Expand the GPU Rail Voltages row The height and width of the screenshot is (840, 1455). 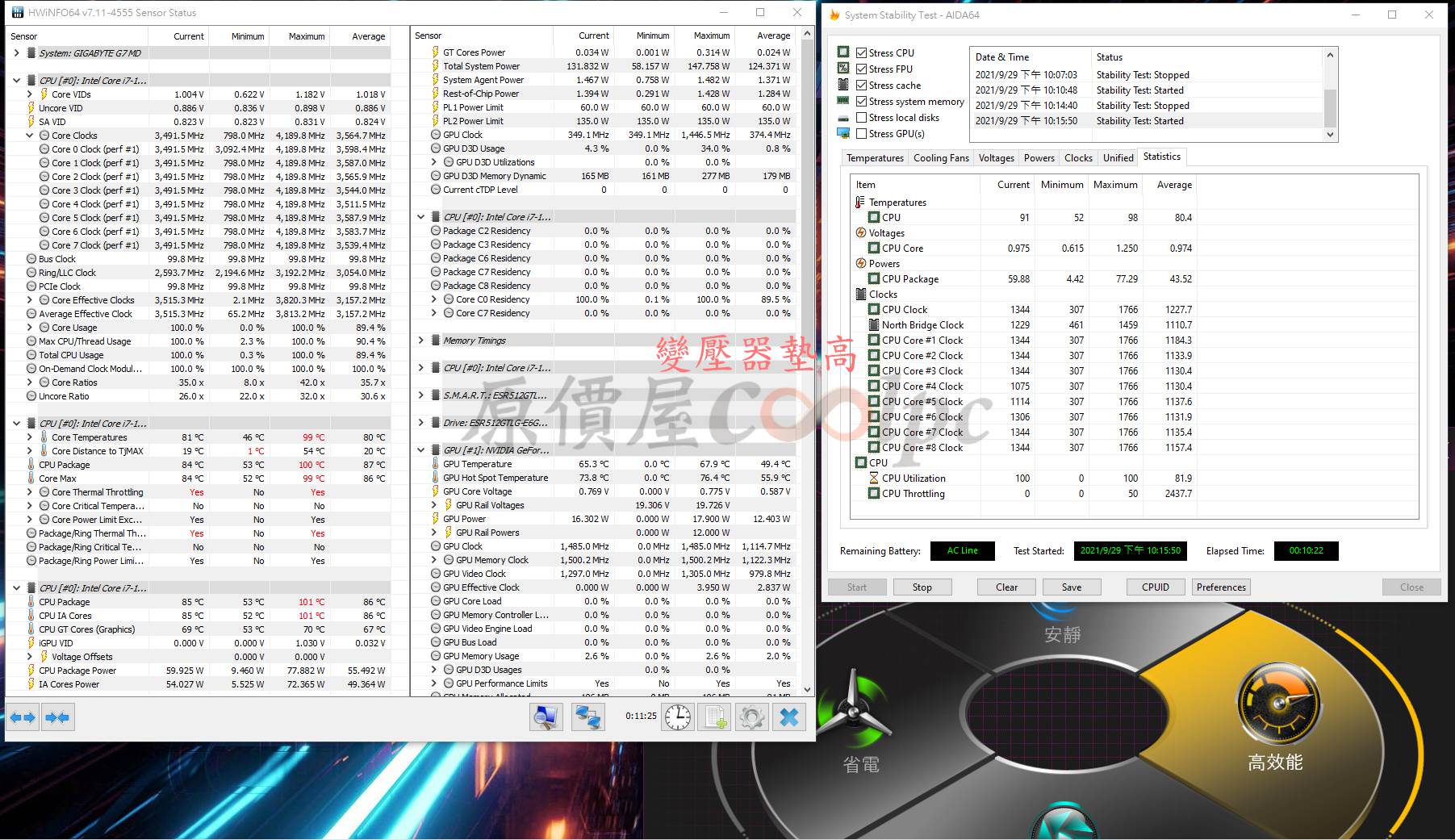click(433, 505)
